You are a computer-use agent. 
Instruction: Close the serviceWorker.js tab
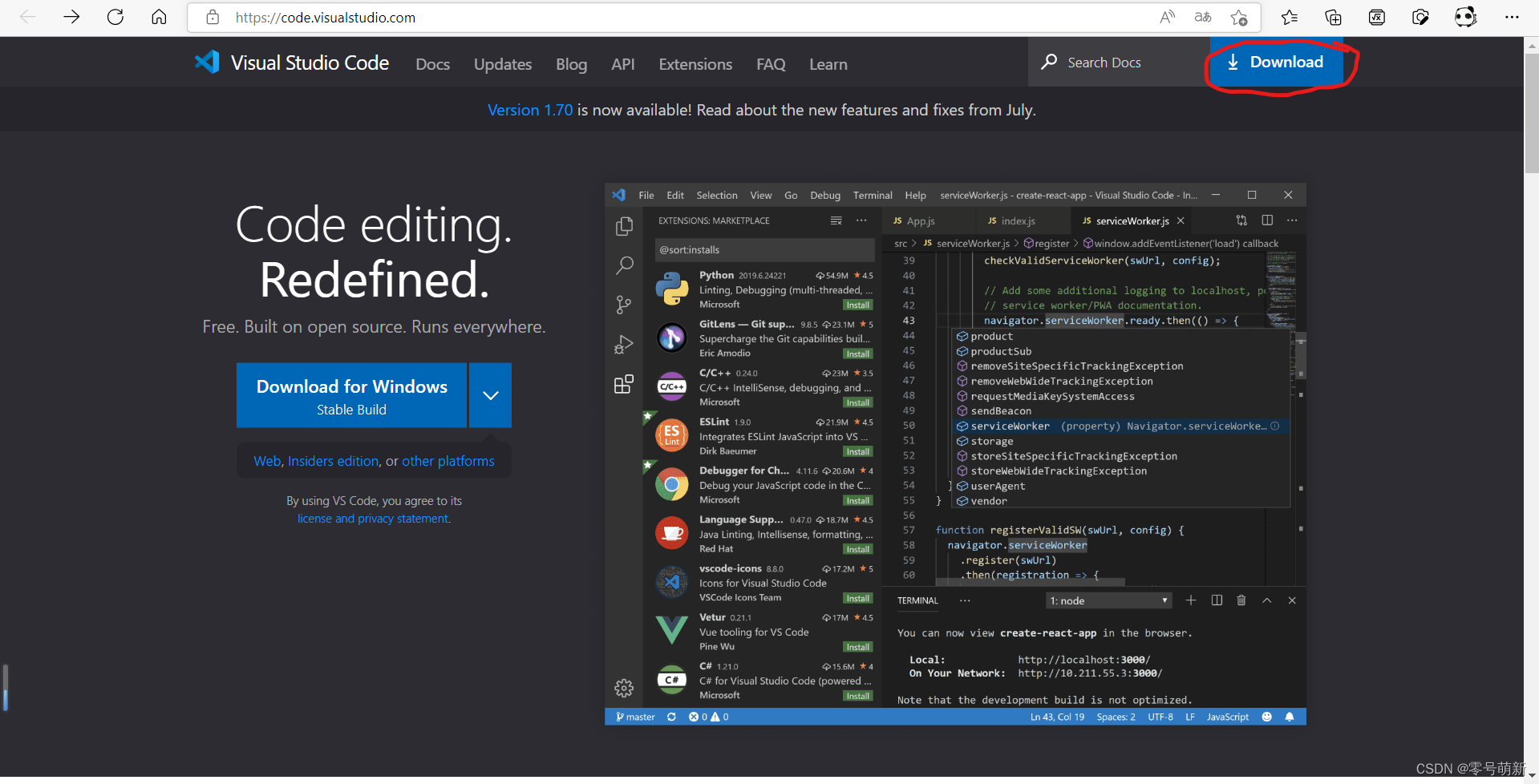click(1181, 220)
